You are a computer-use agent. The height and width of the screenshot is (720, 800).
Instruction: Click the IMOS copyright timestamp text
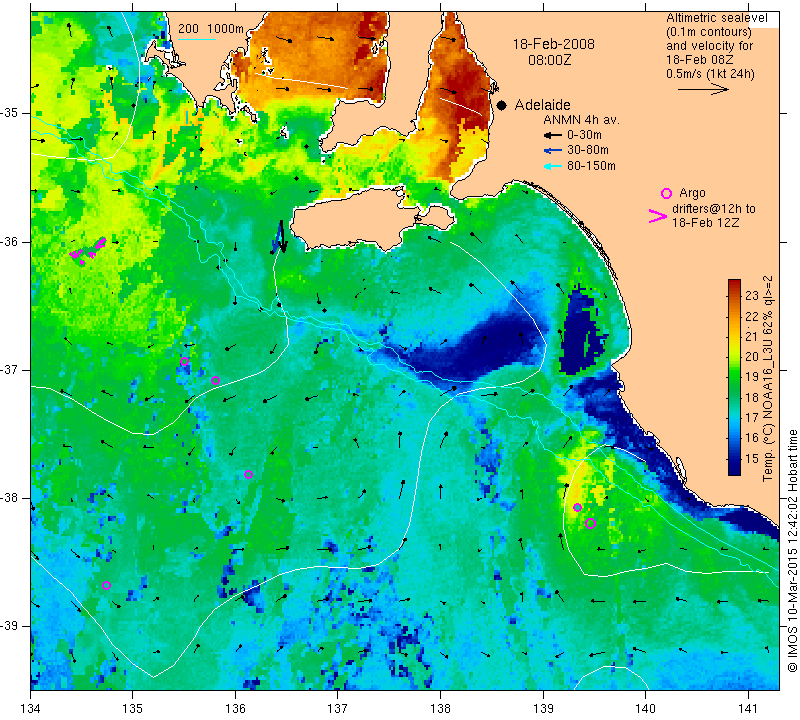792,550
